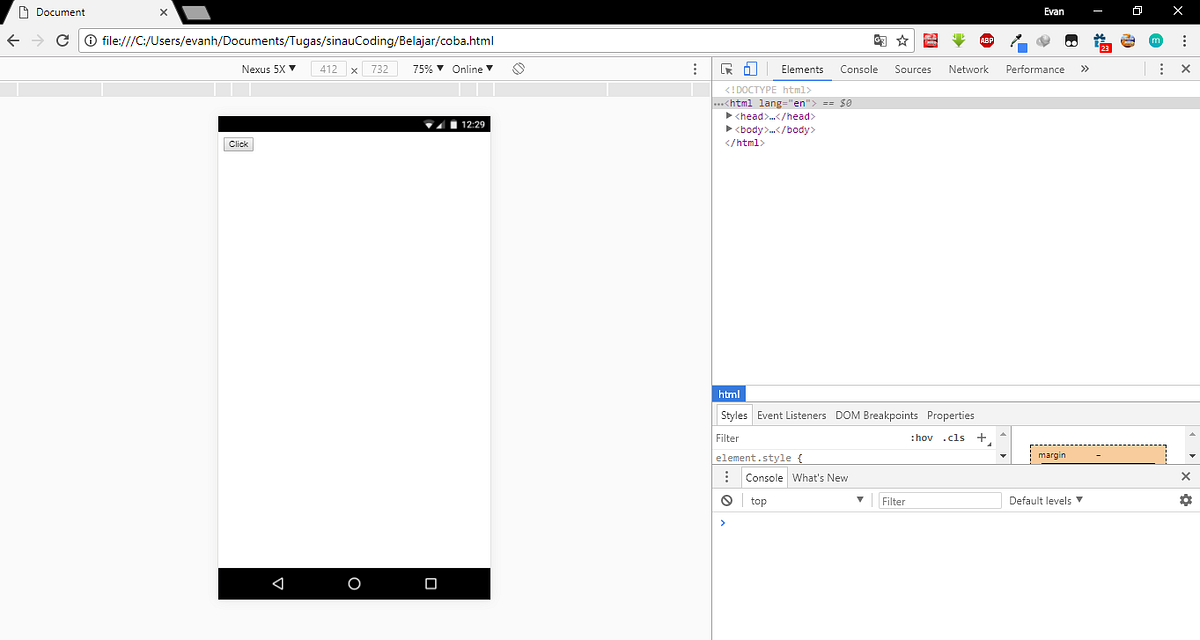Expand the body element in DOM tree
Image resolution: width=1200 pixels, height=640 pixels.
(x=728, y=128)
